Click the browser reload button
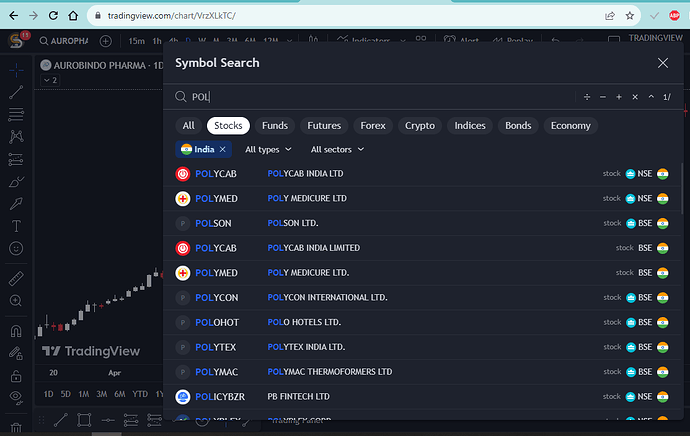The image size is (690, 436). coord(53,16)
